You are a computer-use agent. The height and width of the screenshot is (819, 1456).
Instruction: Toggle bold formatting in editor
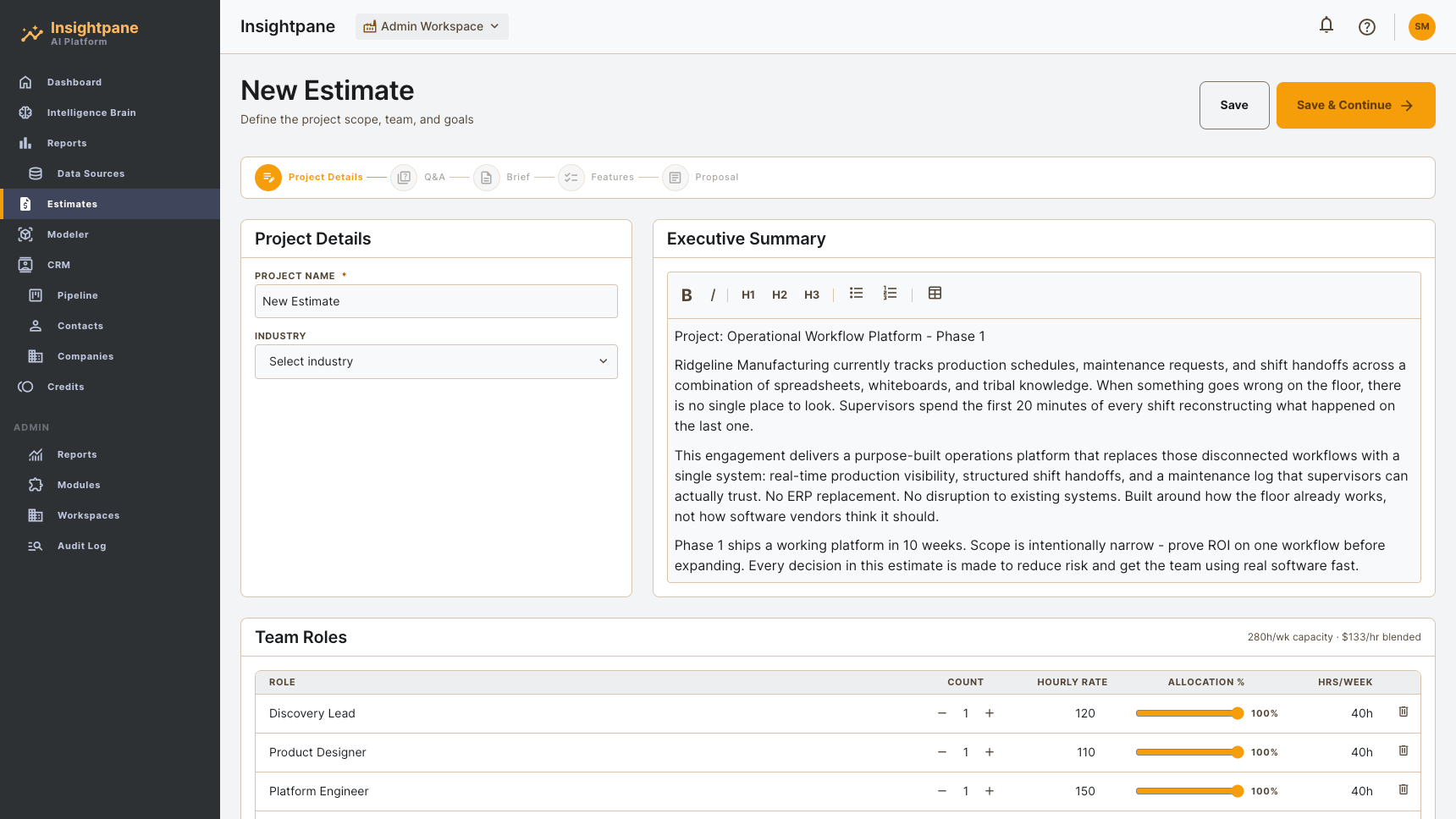pyautogui.click(x=687, y=295)
